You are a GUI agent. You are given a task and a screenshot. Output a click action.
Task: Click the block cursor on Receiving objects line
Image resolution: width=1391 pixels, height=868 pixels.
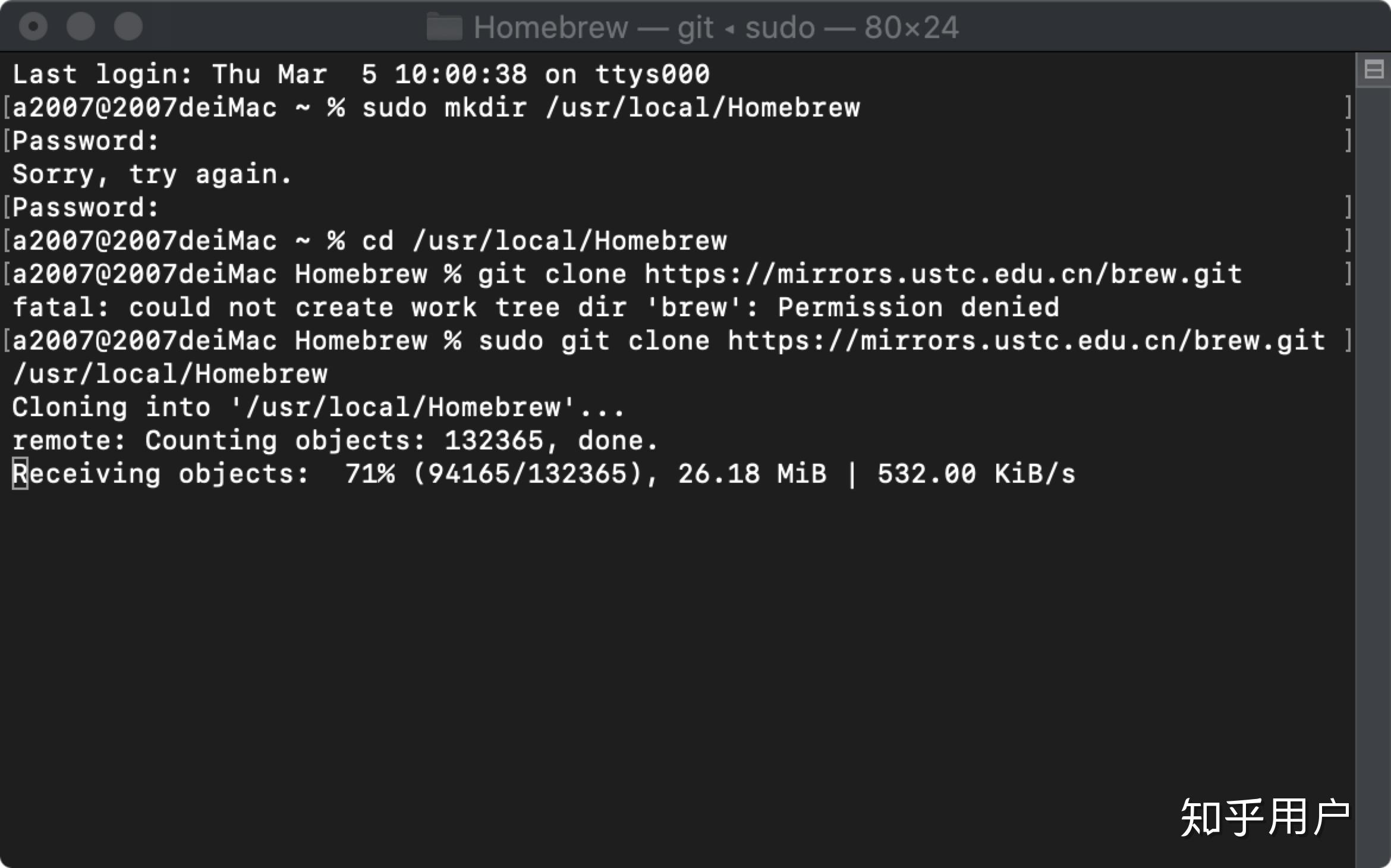[x=20, y=474]
